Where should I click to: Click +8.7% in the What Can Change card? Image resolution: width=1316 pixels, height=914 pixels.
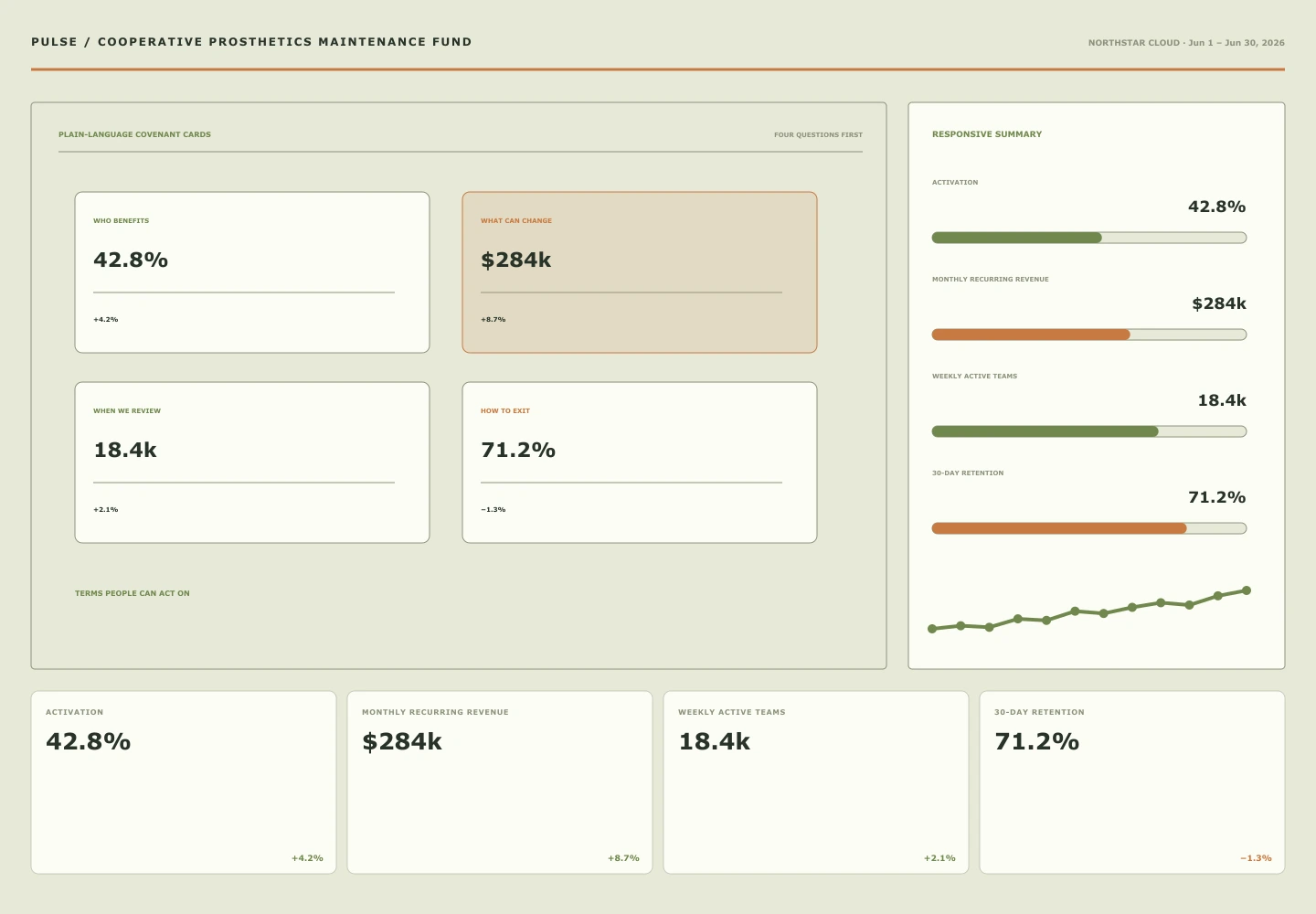[493, 320]
